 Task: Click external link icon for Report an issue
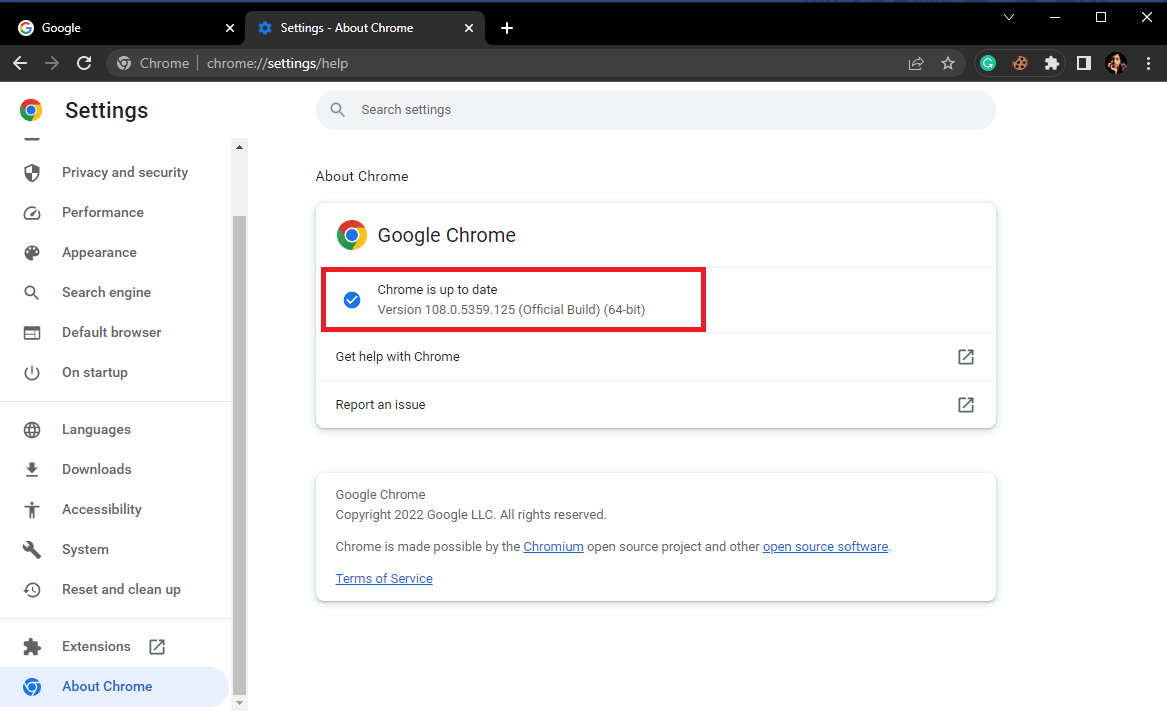(x=965, y=404)
